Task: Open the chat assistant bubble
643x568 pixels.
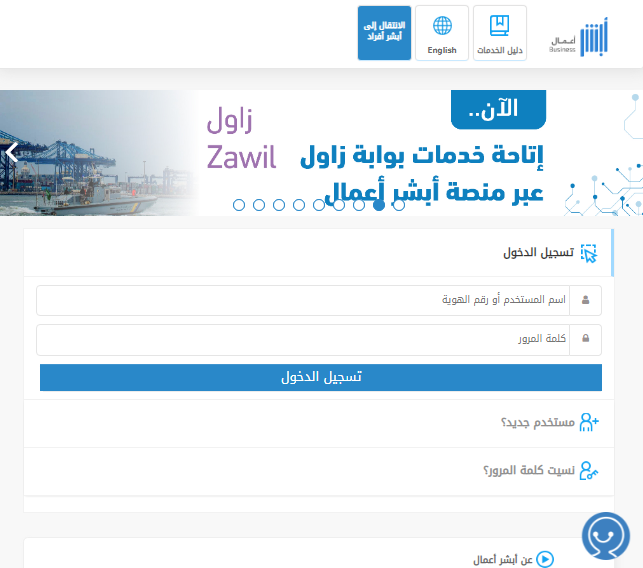Action: click(606, 536)
